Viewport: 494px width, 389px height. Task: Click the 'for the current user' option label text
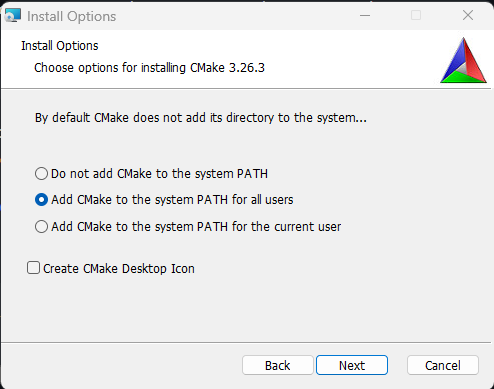pos(196,227)
